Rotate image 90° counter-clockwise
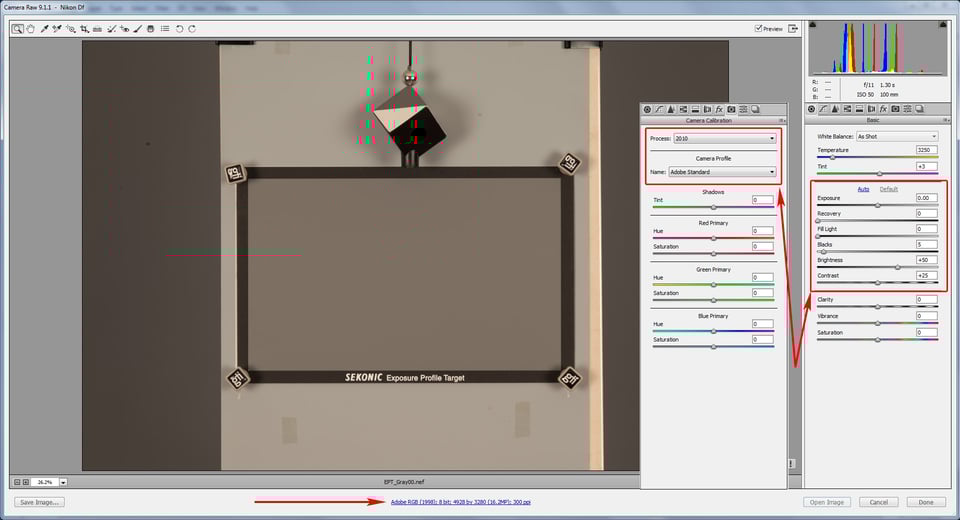Image resolution: width=960 pixels, height=520 pixels. pos(179,29)
